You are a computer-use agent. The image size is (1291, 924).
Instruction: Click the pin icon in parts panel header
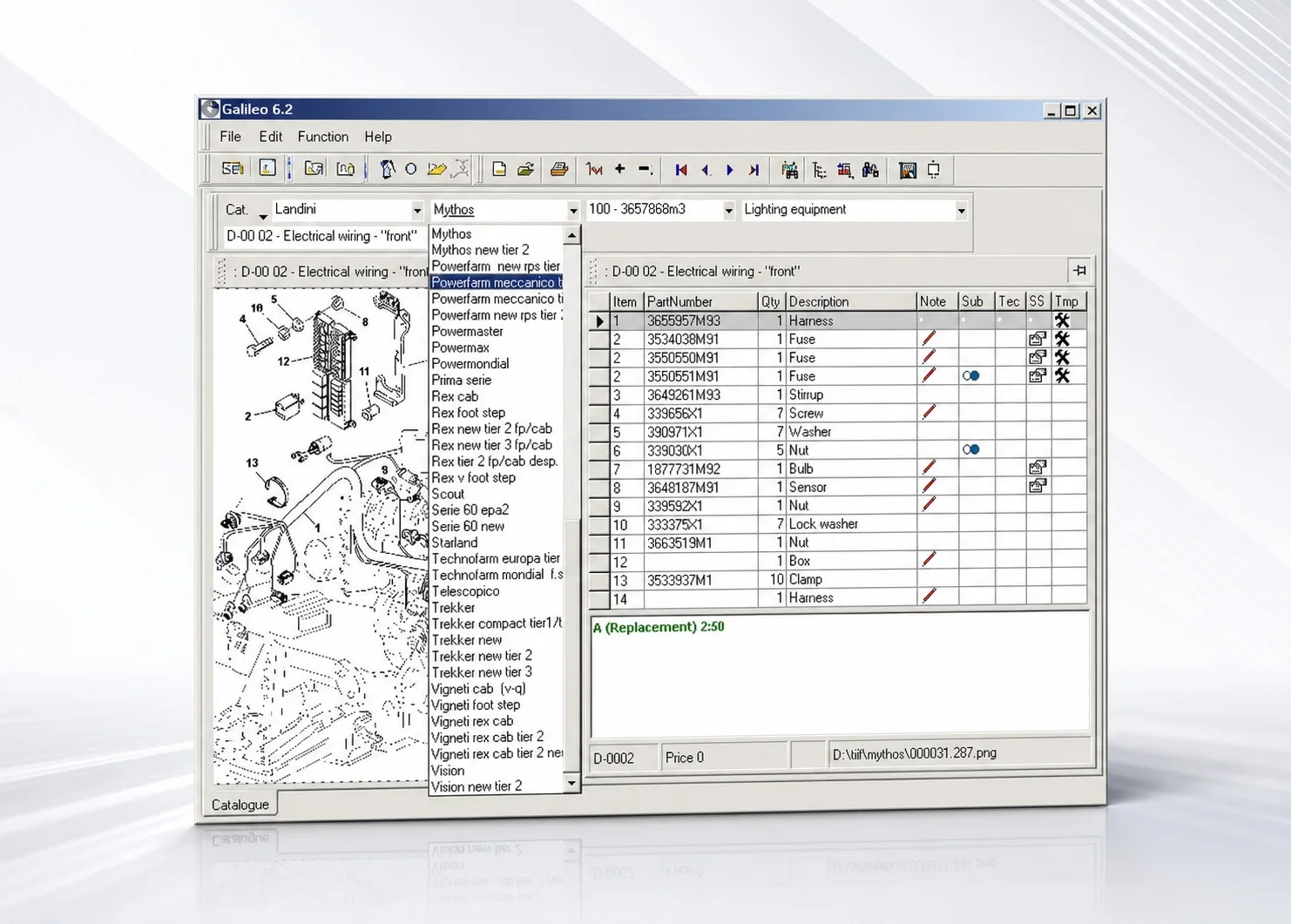1079,270
